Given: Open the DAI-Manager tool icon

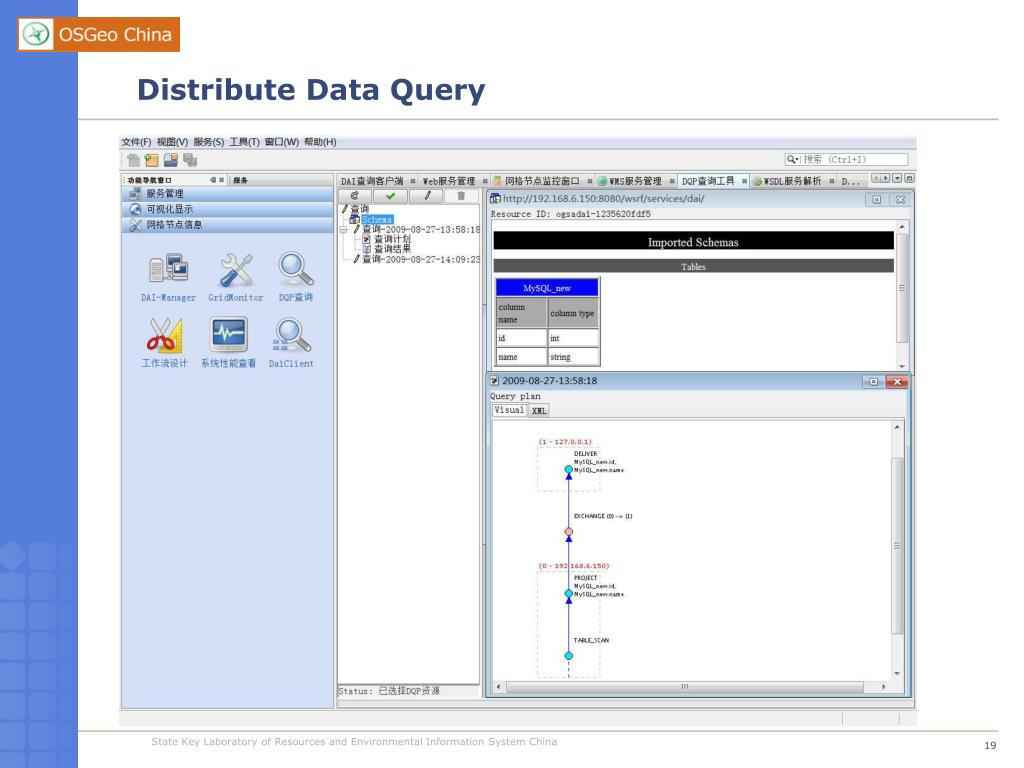Looking at the screenshot, I should [x=168, y=269].
